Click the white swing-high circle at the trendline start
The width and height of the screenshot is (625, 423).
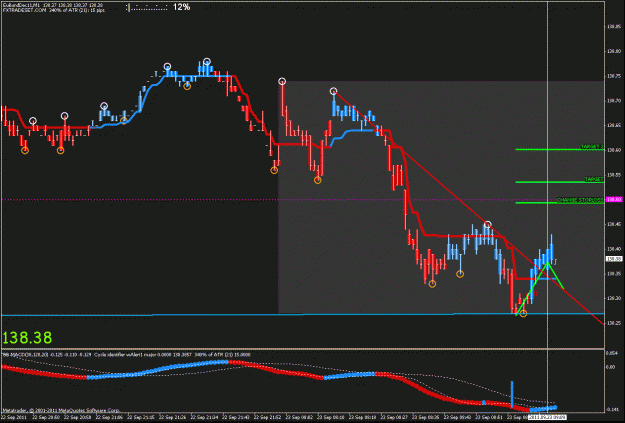tap(334, 91)
